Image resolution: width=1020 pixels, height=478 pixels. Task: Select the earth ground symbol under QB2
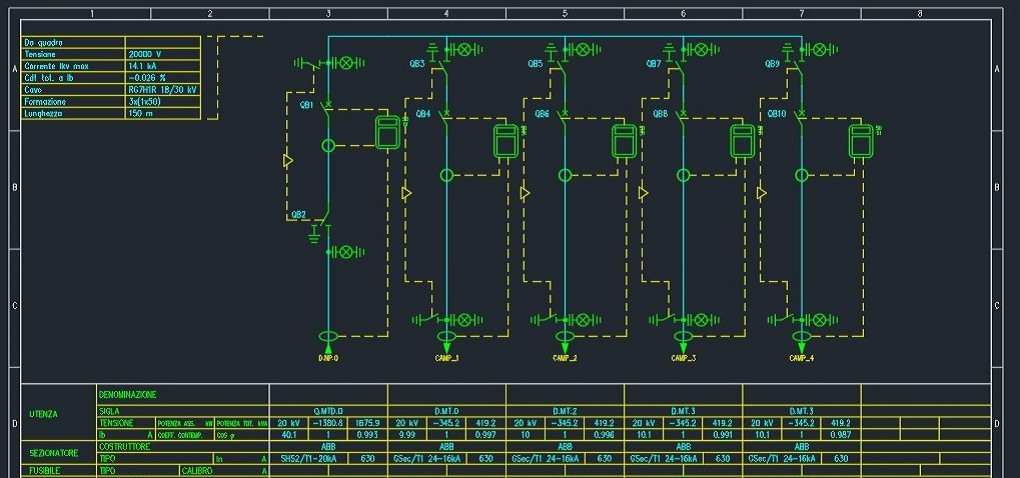point(315,233)
